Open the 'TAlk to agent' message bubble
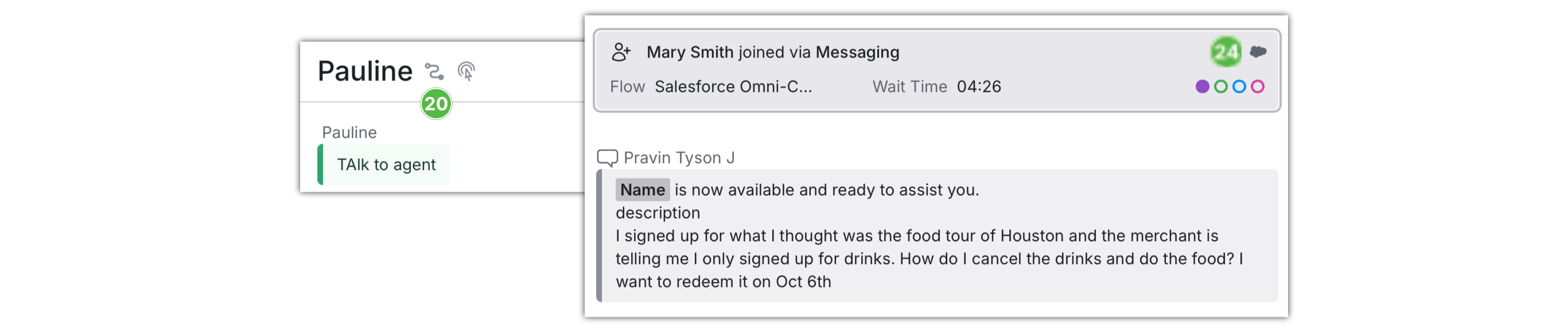Image resolution: width=1568 pixels, height=331 pixels. pos(386,165)
